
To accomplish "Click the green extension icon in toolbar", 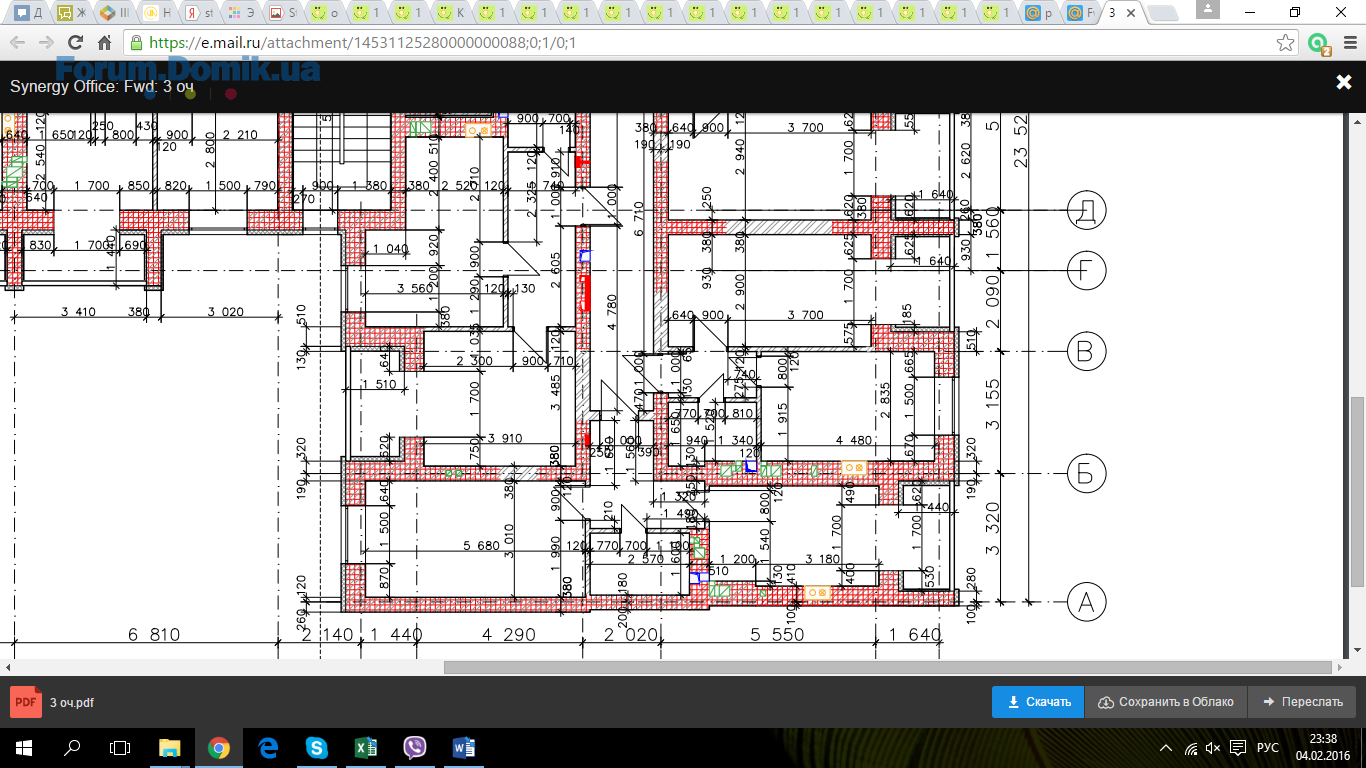I will pos(1318,43).
